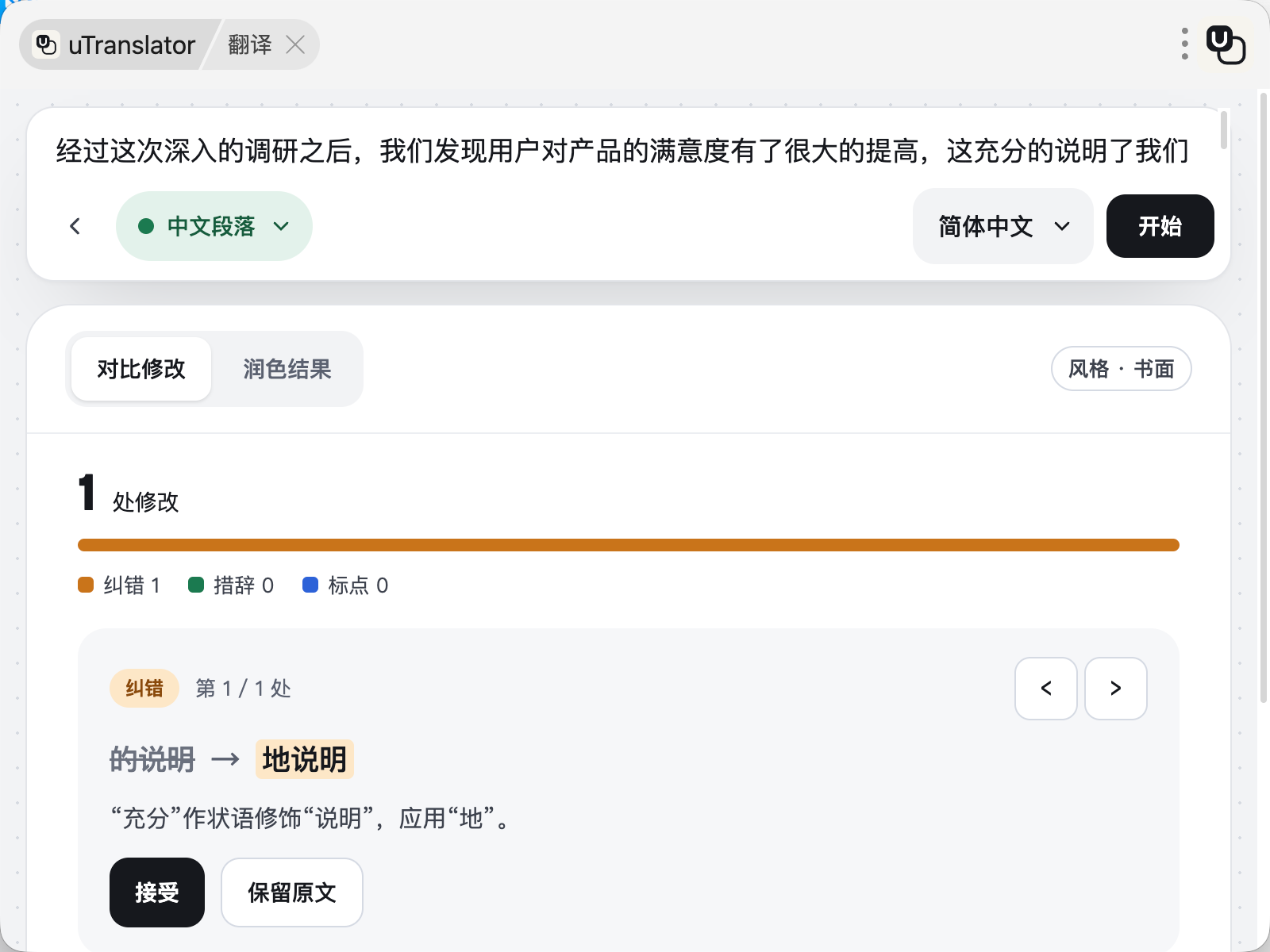Click the orange modification progress bar
The height and width of the screenshot is (952, 1270).
(628, 545)
